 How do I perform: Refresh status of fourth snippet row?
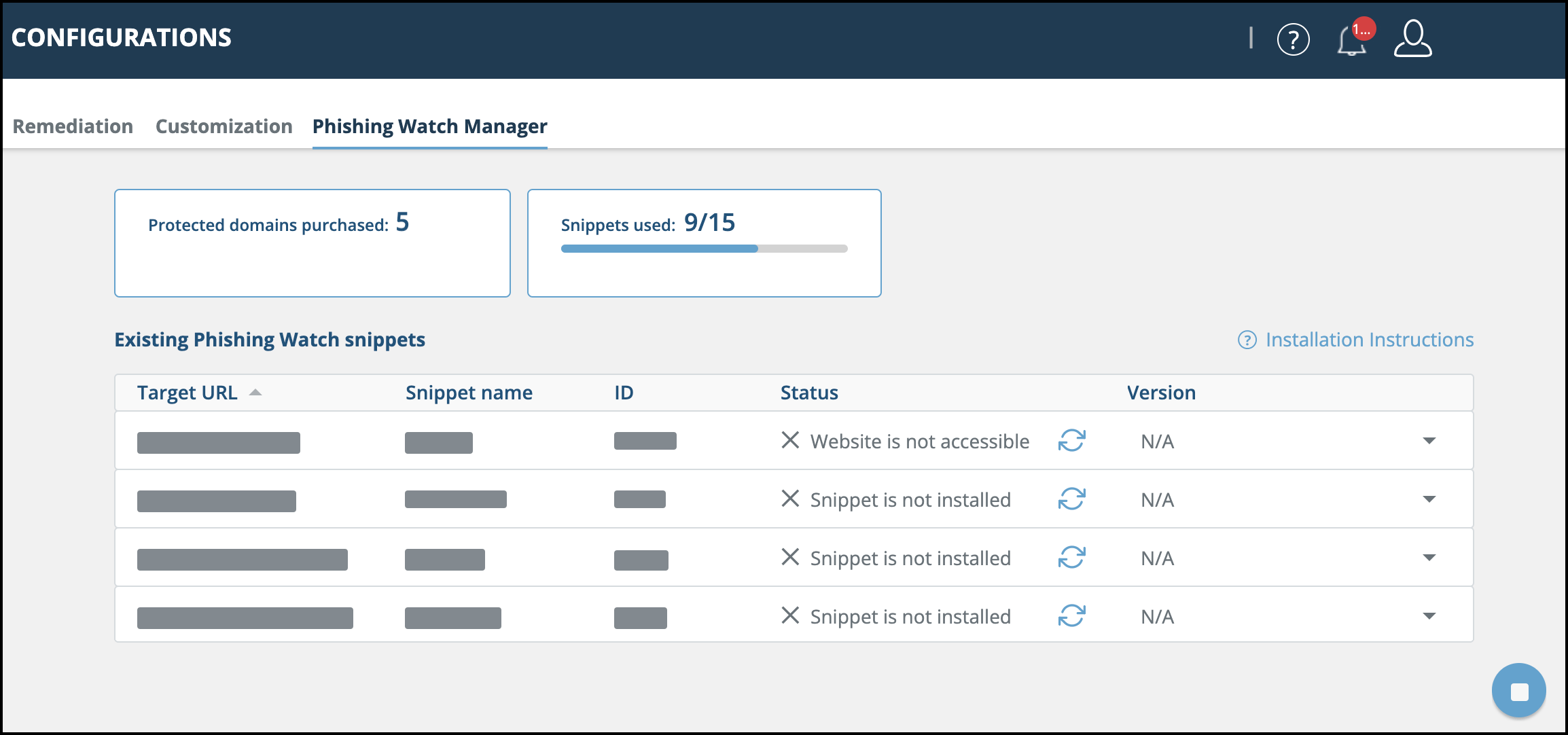point(1071,616)
